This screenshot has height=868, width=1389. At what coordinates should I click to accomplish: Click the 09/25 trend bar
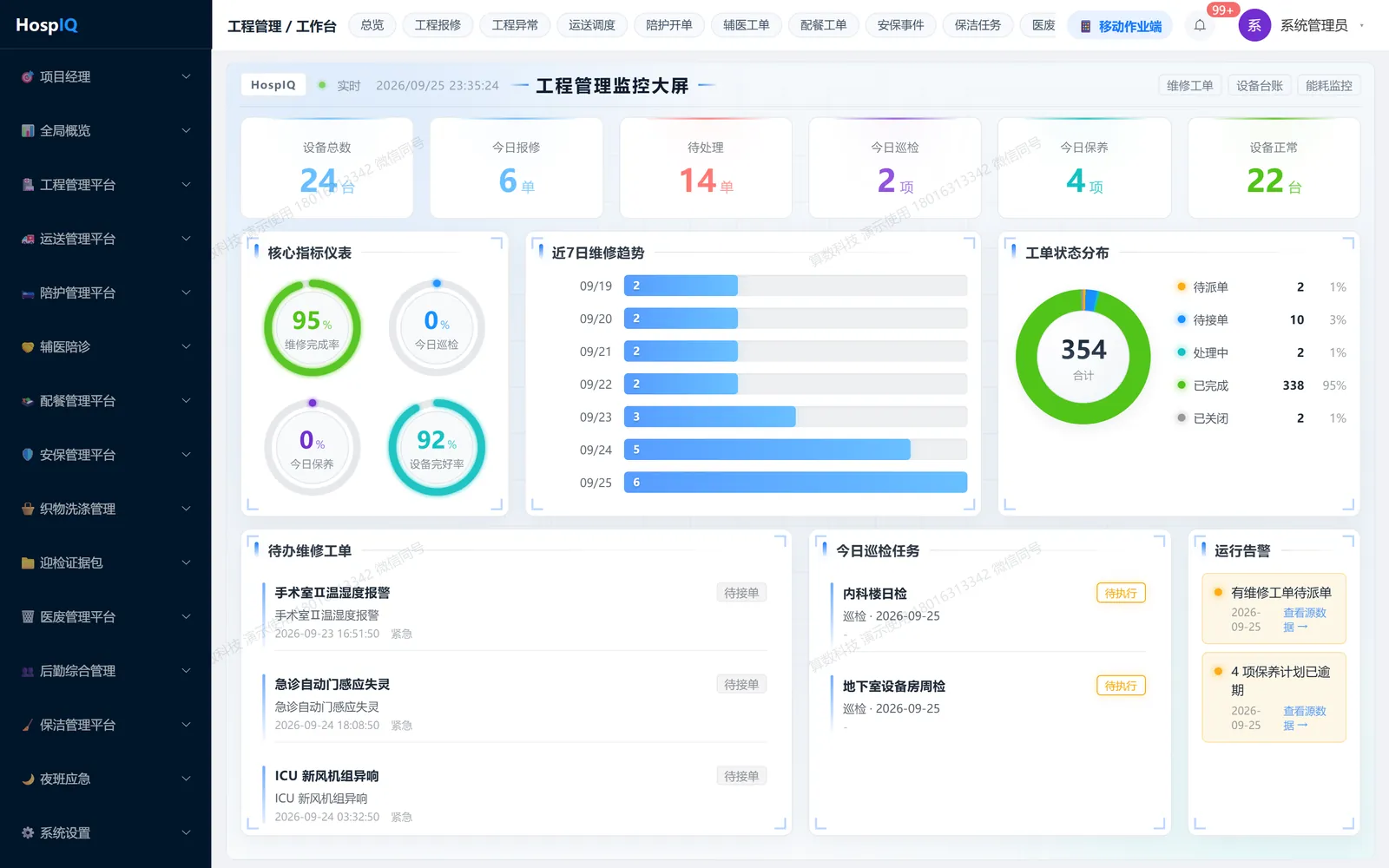pyautogui.click(x=795, y=483)
